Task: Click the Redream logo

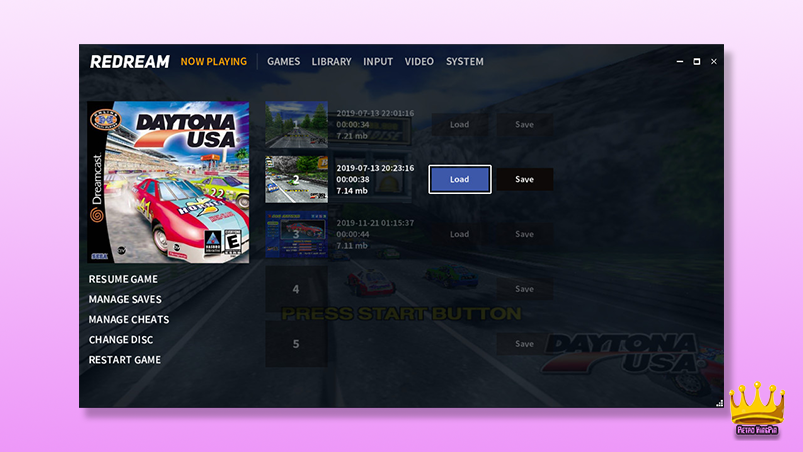Action: coord(130,62)
